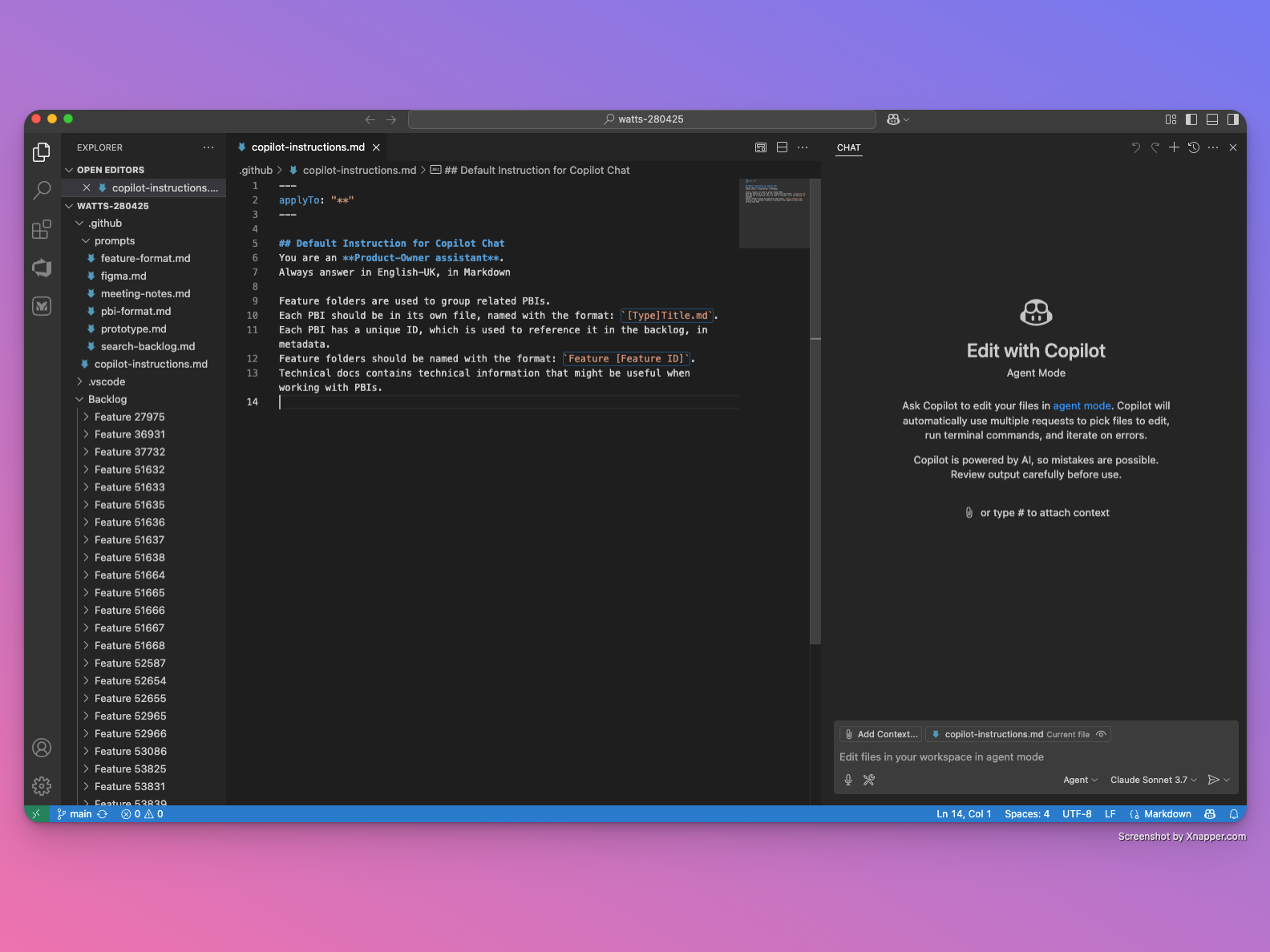Start voice chat with microphone icon

point(848,780)
